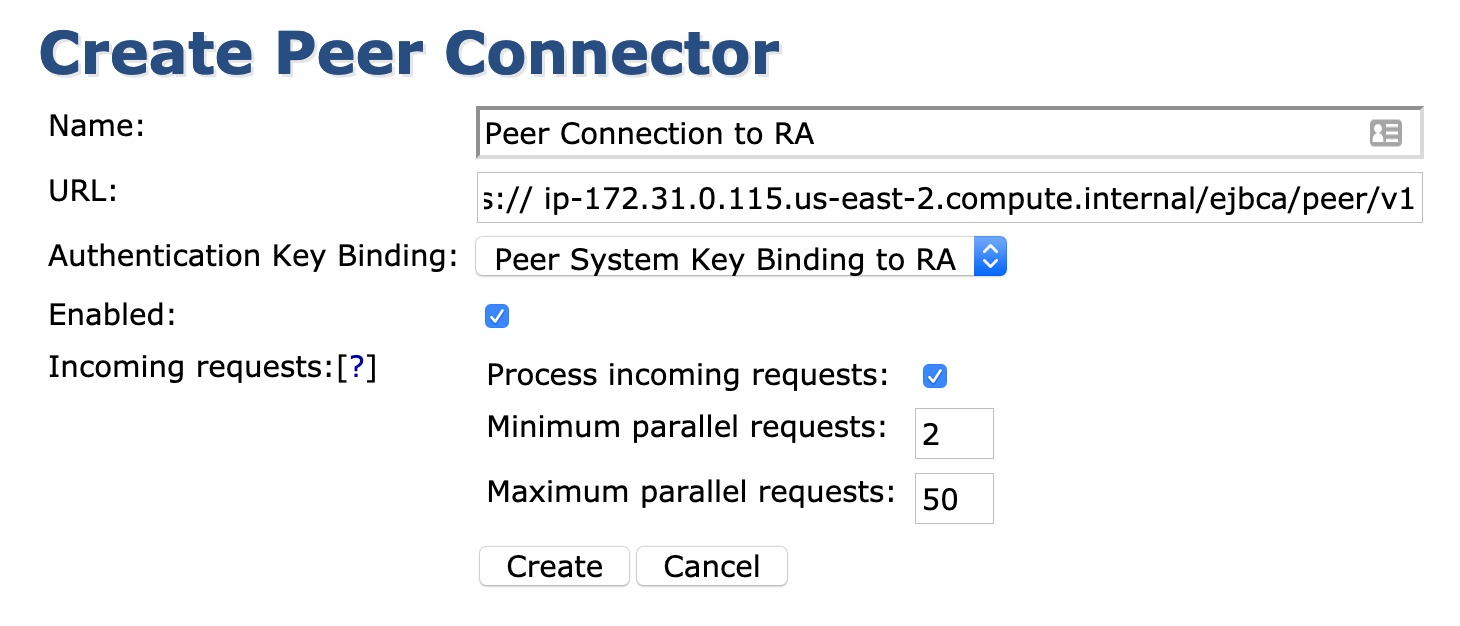Screen dimensions: 1460x626
Task: Click into the URL input field
Action: click(x=950, y=201)
